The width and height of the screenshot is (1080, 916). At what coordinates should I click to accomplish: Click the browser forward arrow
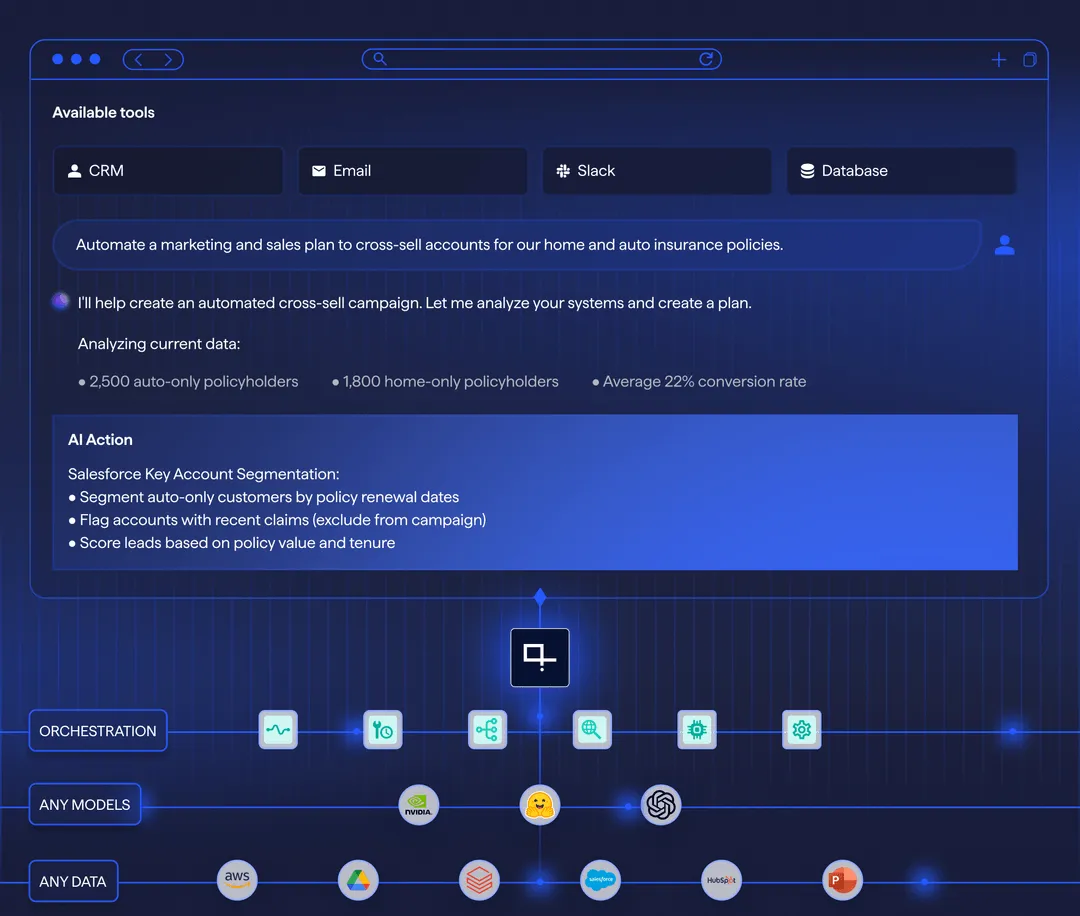pyautogui.click(x=168, y=60)
